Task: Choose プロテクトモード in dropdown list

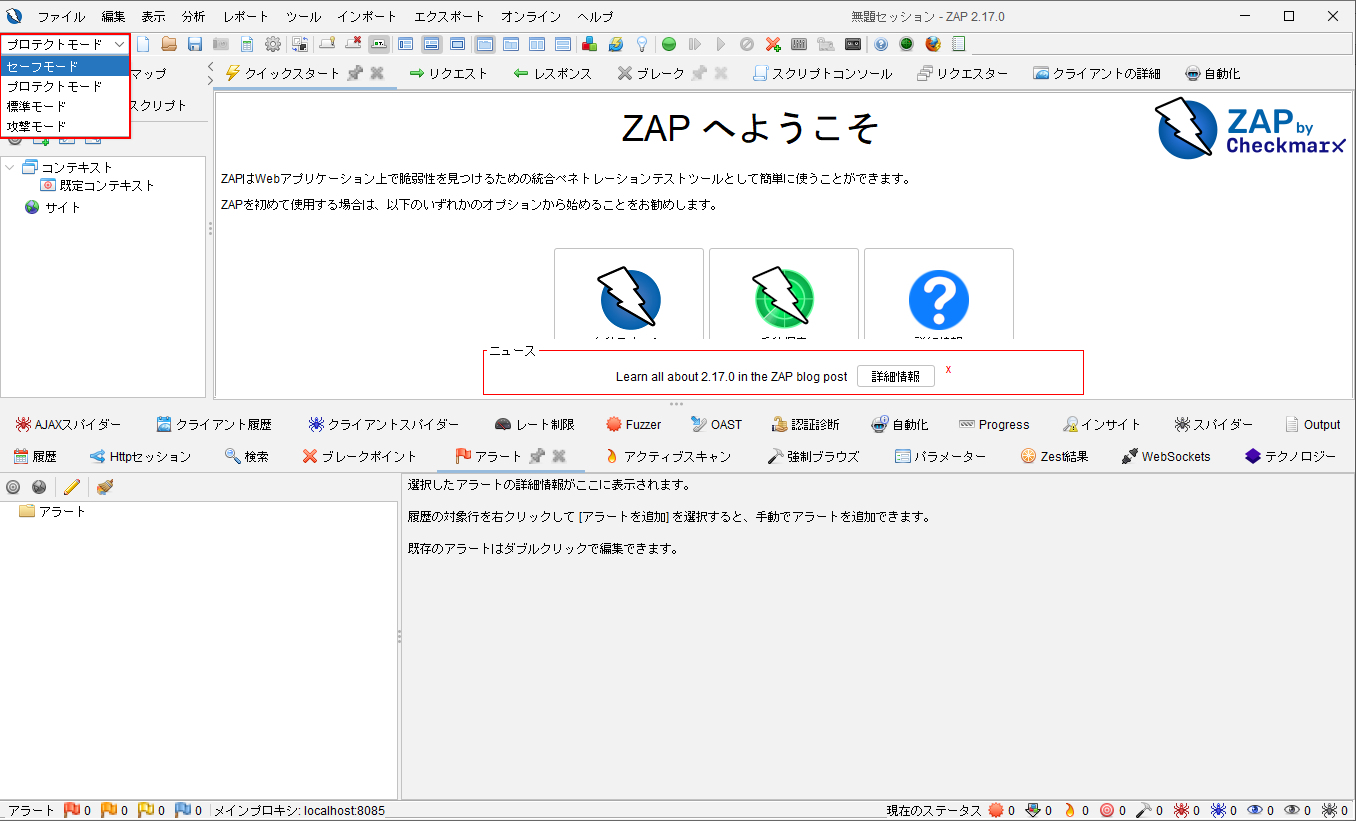Action: (66, 86)
